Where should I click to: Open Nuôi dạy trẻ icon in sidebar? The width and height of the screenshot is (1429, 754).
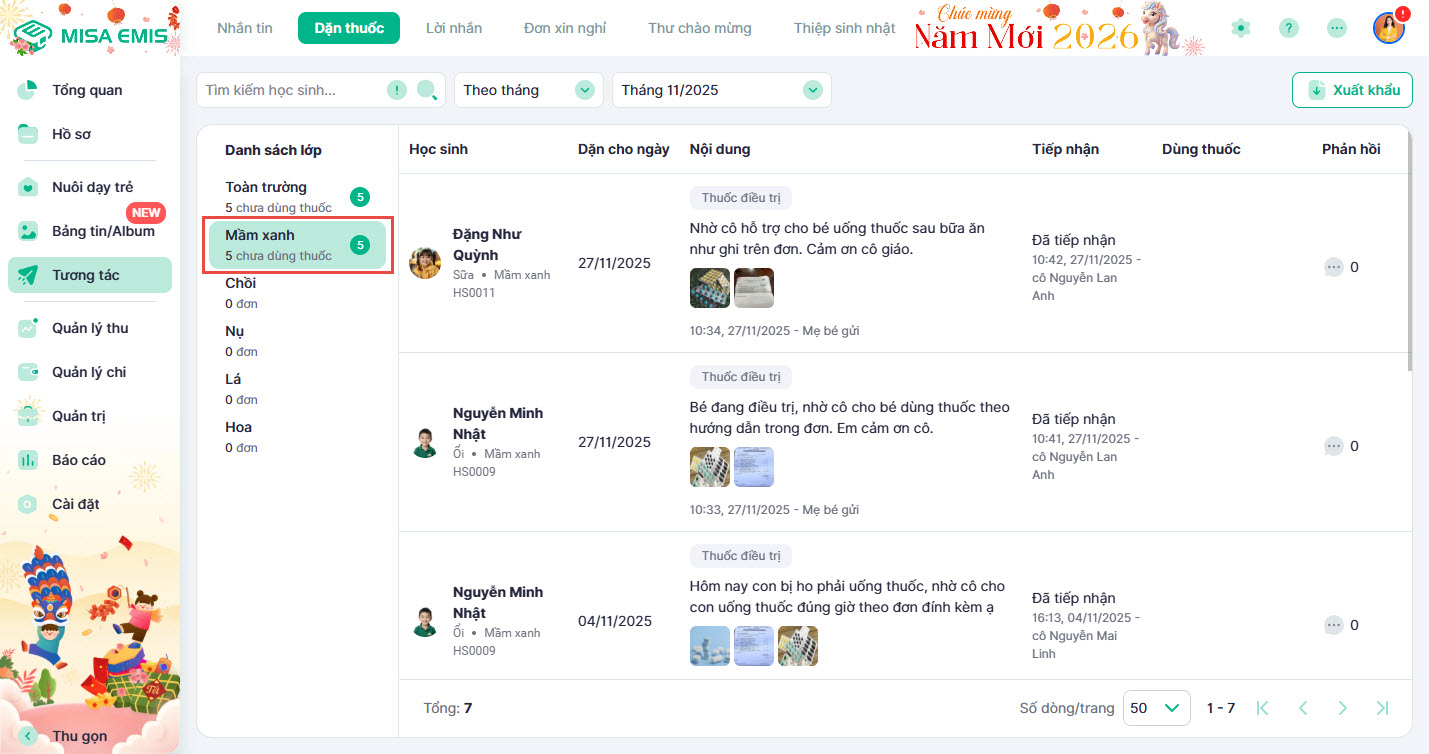[x=28, y=187]
